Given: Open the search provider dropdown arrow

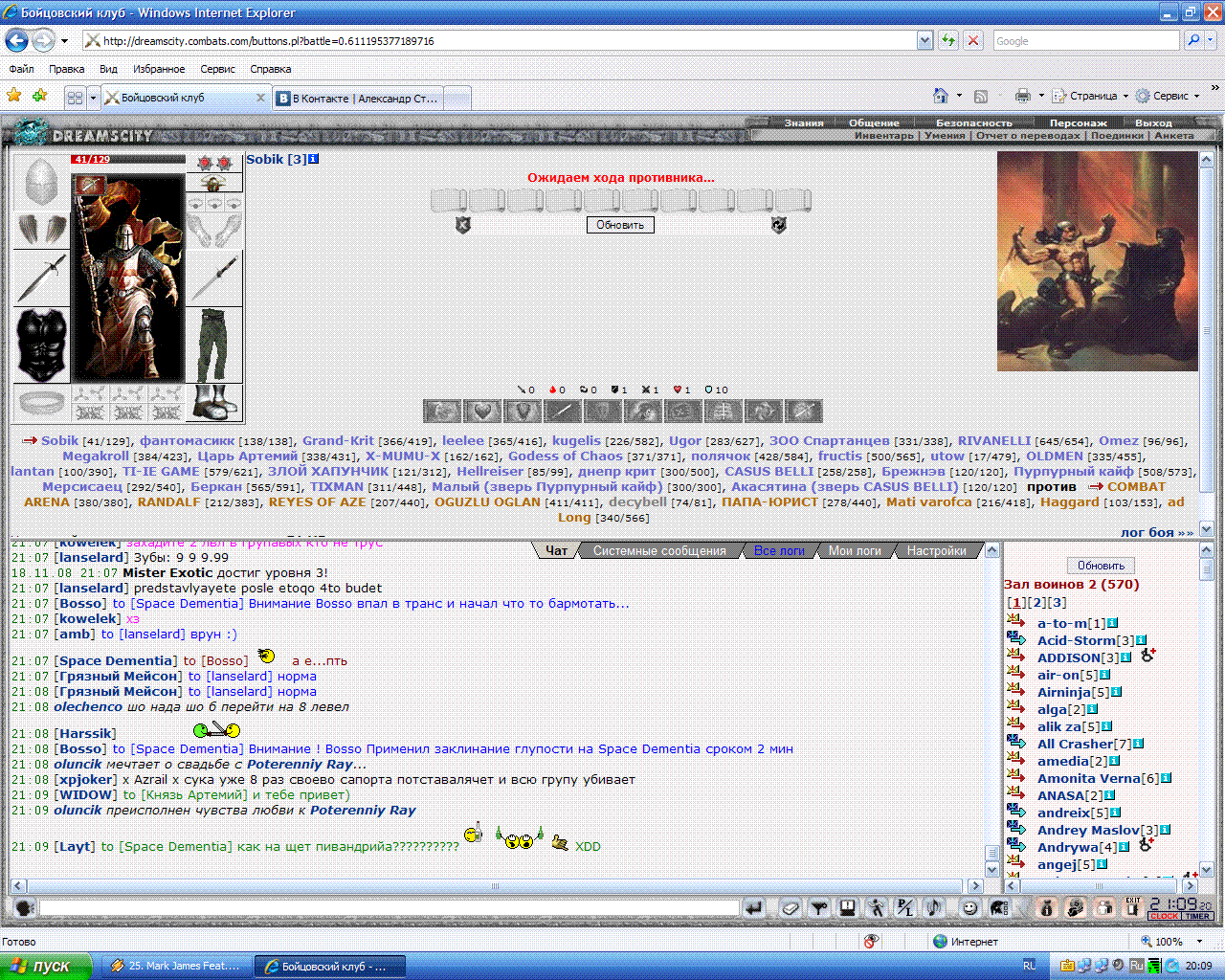Looking at the screenshot, I should pos(1211,40).
